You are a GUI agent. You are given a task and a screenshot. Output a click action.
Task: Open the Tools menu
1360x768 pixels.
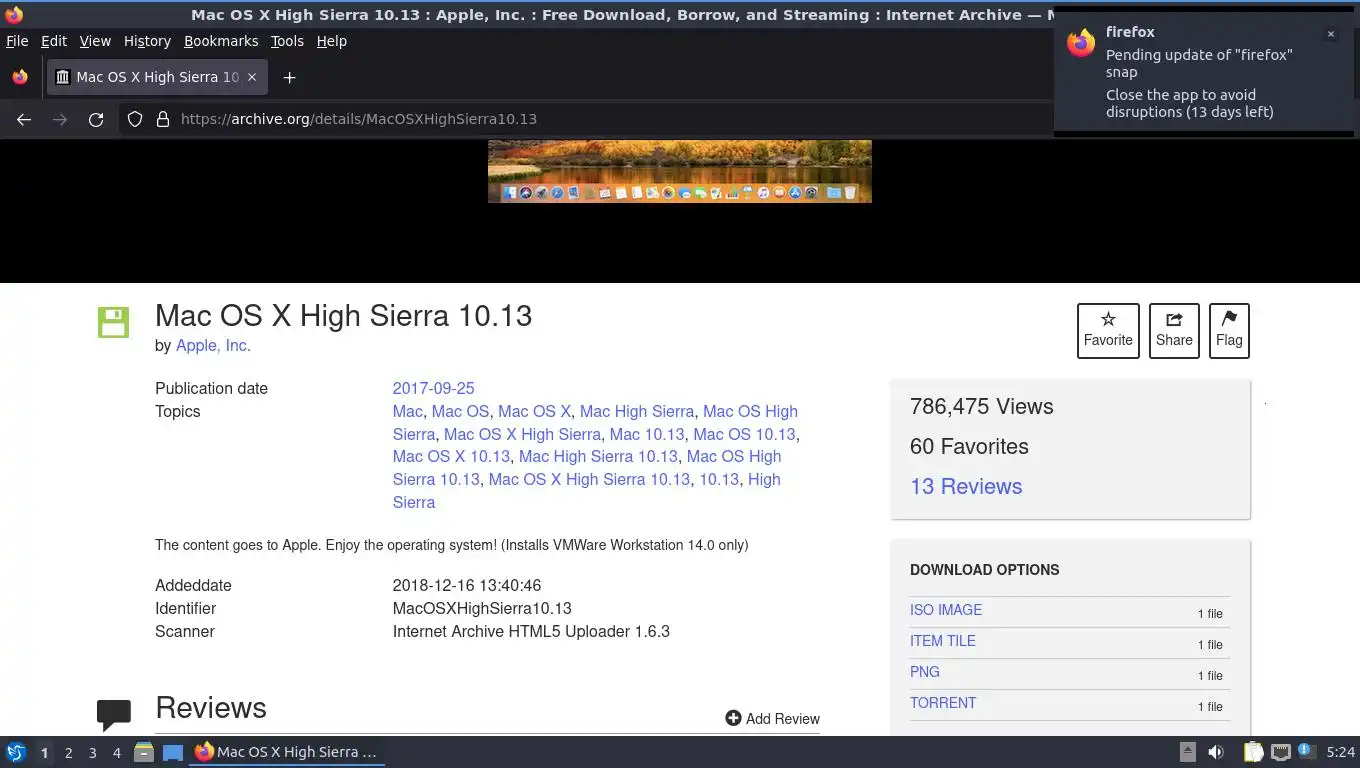(287, 41)
